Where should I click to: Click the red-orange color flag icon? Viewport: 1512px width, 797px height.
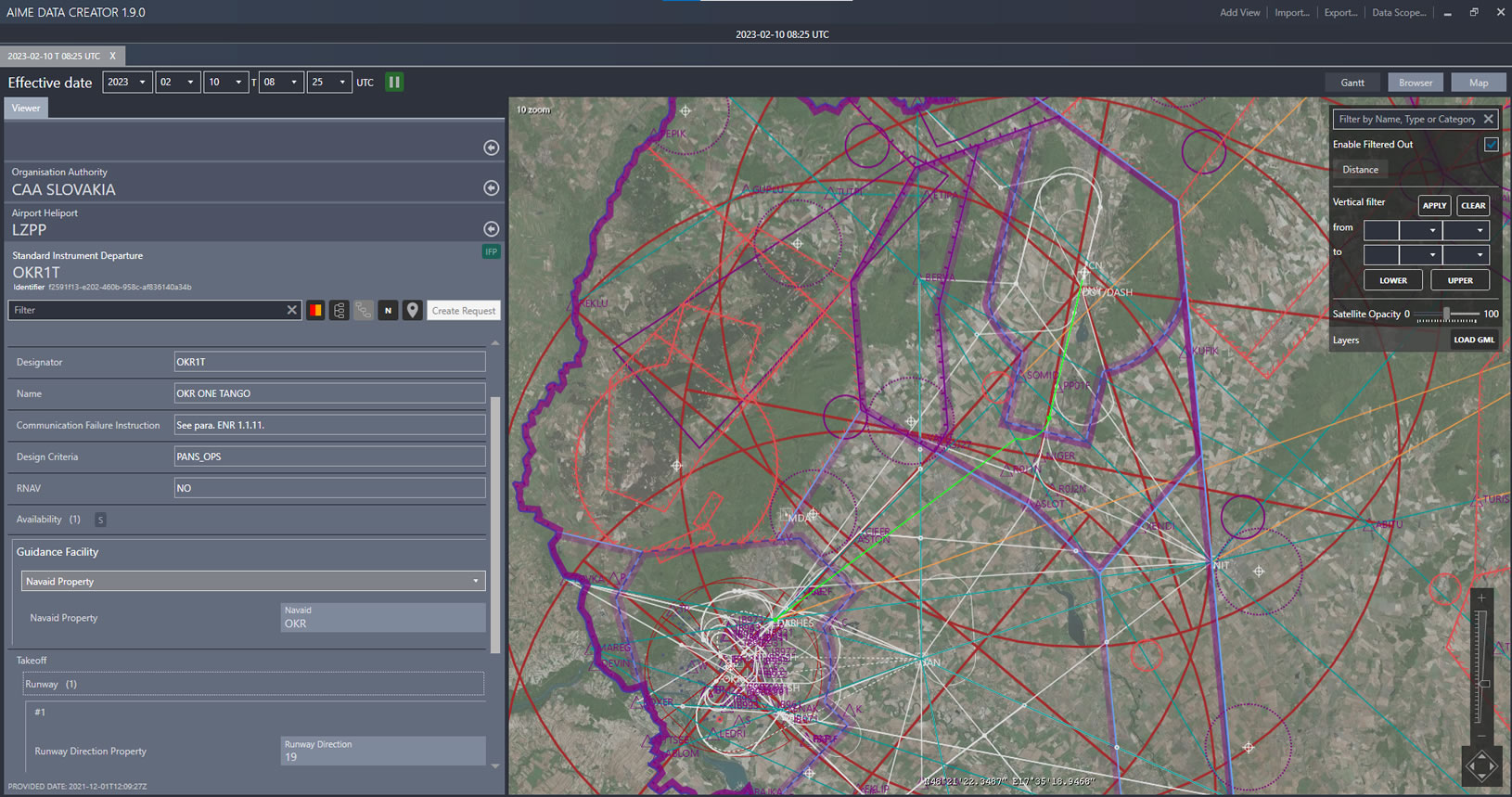coord(315,311)
